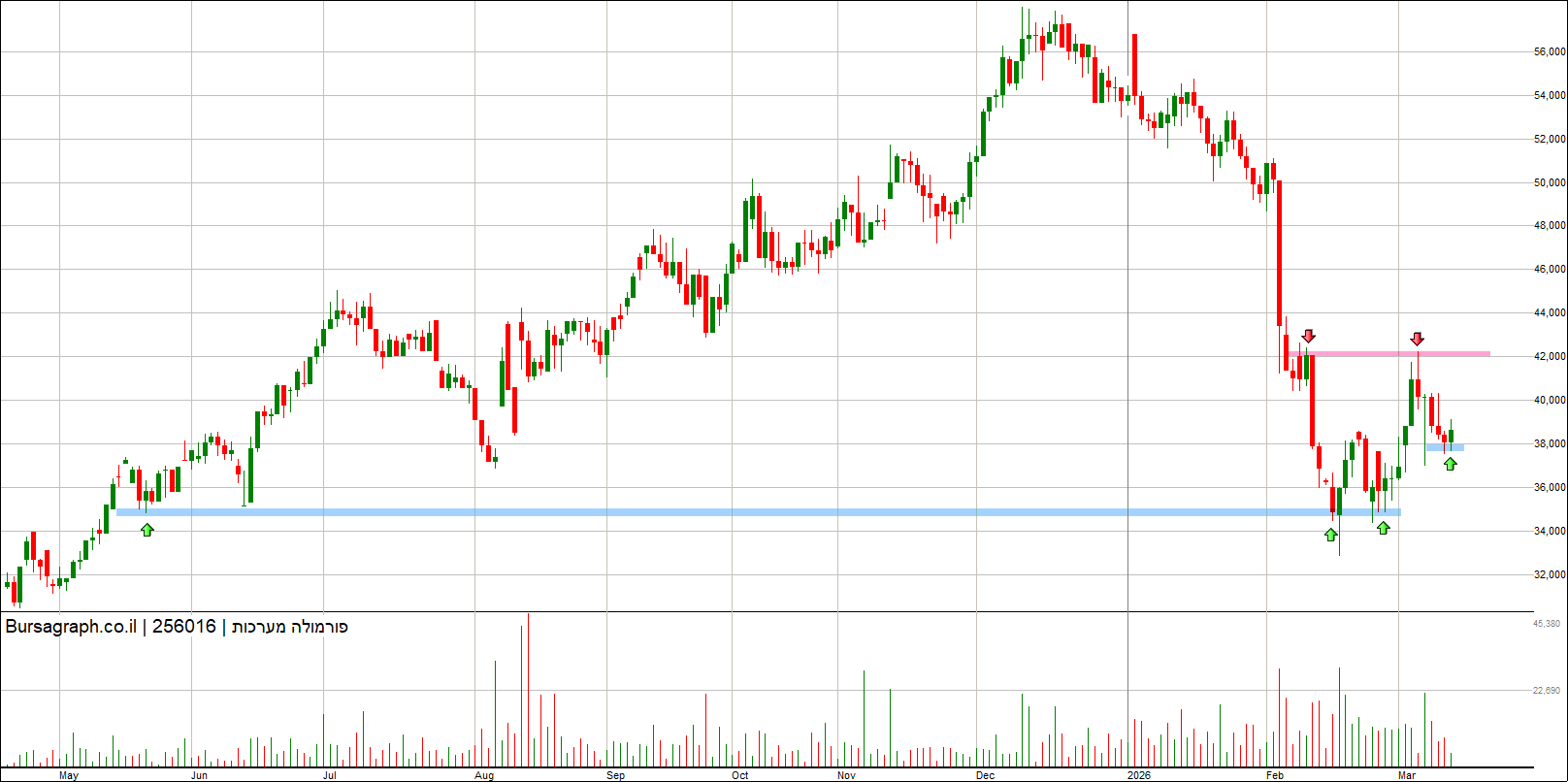Click the 32,000 price axis label
Viewport: 1568px width, 782px height.
point(1550,575)
